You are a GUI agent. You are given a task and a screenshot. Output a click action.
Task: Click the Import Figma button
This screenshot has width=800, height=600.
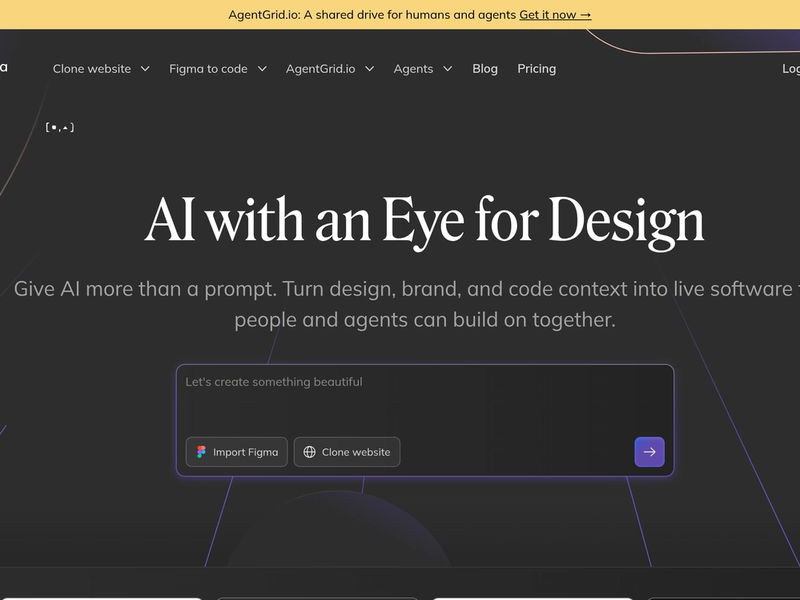click(x=237, y=452)
